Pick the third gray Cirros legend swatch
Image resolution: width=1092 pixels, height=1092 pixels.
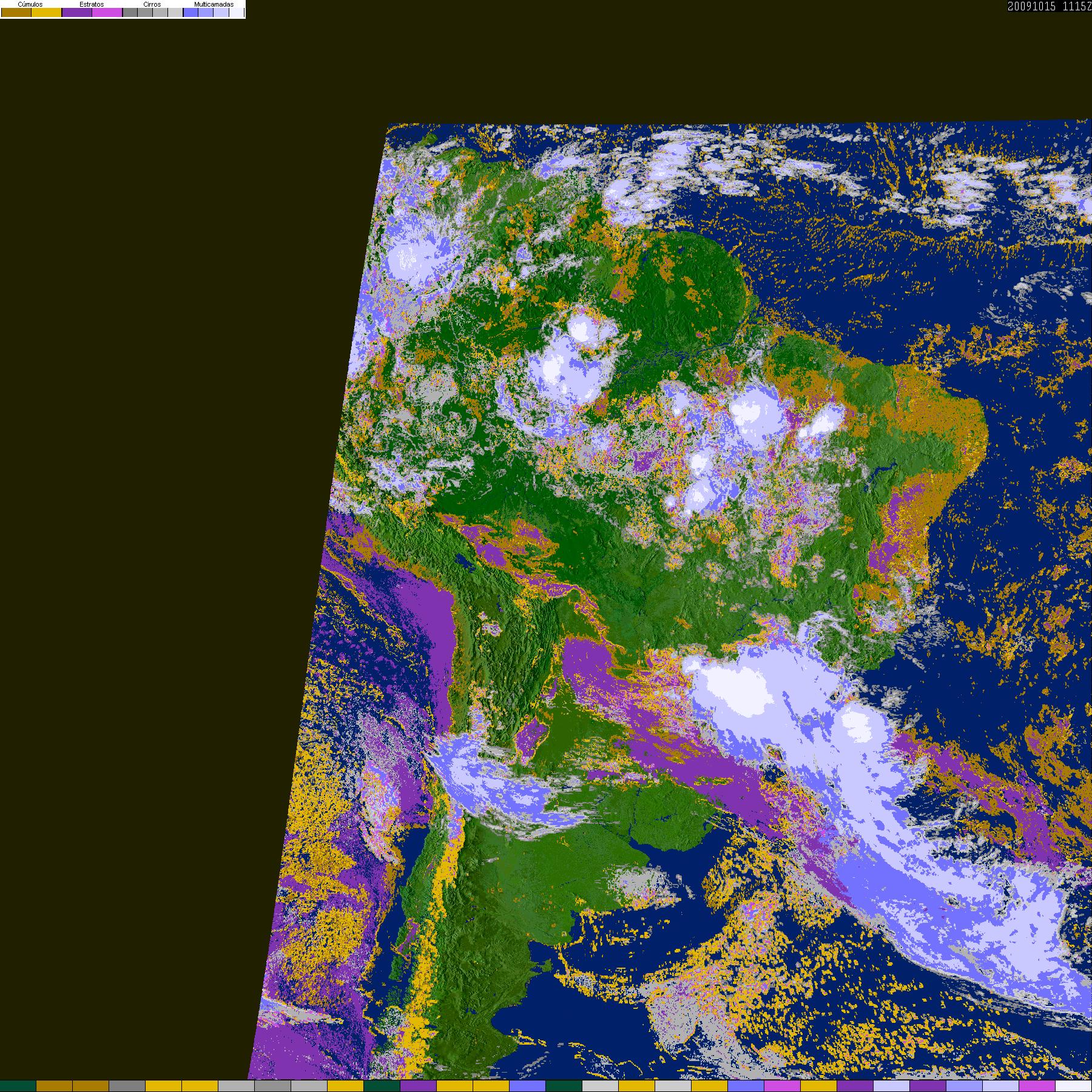tap(160, 12)
